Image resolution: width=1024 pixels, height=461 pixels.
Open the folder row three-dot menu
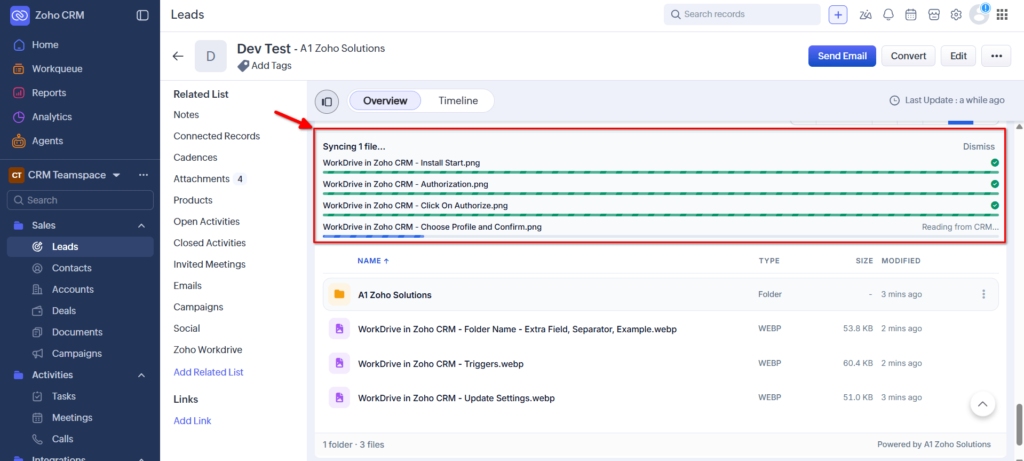tap(984, 294)
